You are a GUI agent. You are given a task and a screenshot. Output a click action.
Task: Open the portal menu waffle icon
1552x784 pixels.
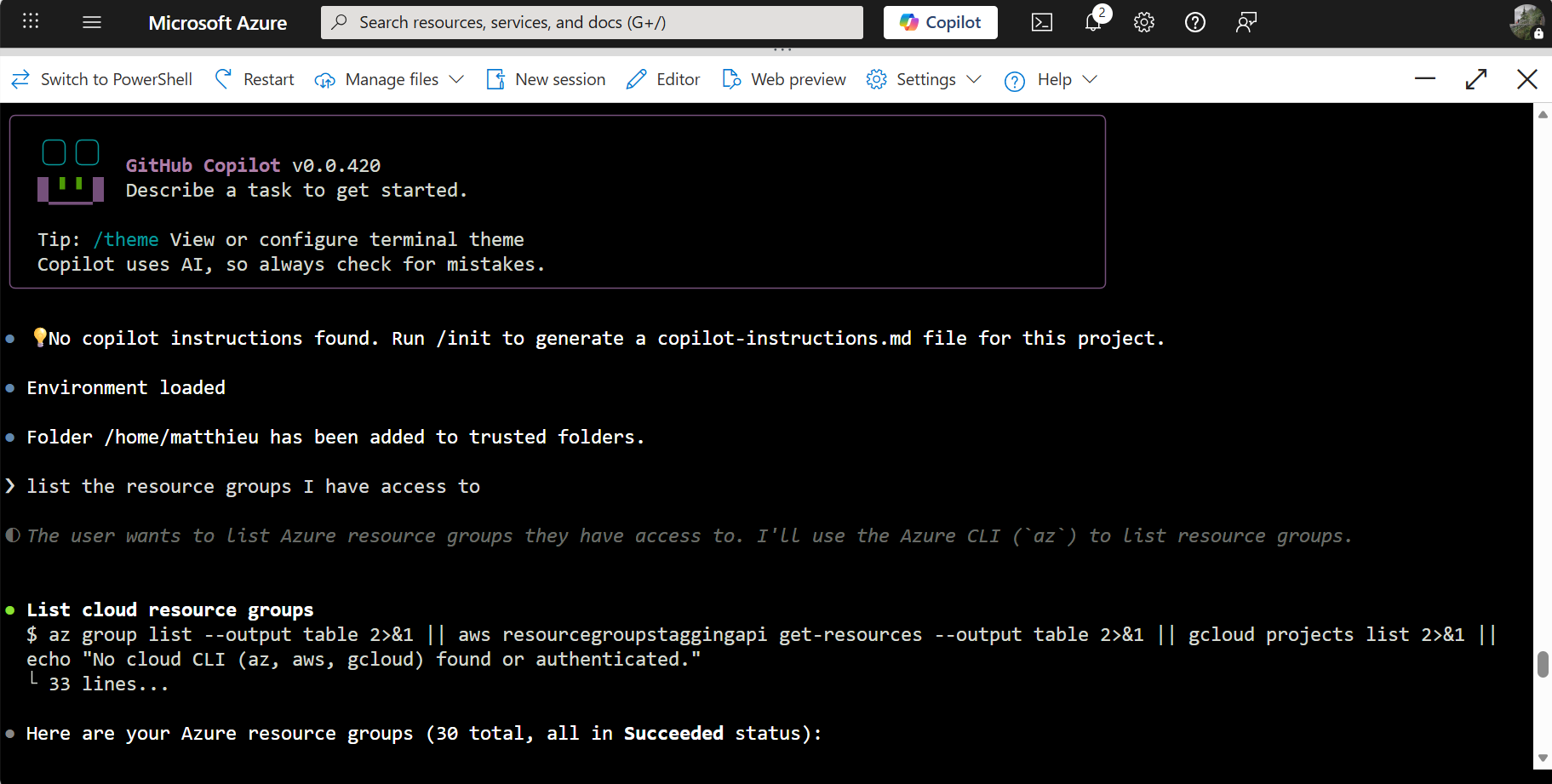[x=31, y=20]
